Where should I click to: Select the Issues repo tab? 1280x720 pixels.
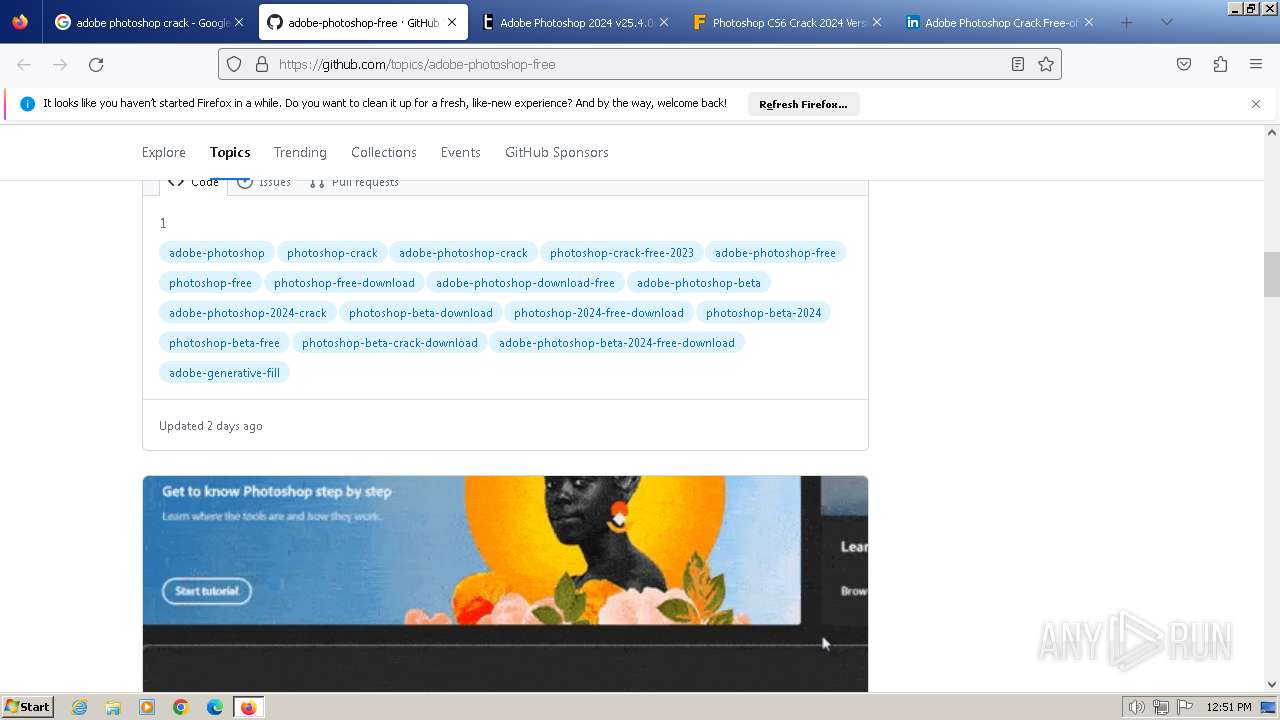(x=264, y=182)
